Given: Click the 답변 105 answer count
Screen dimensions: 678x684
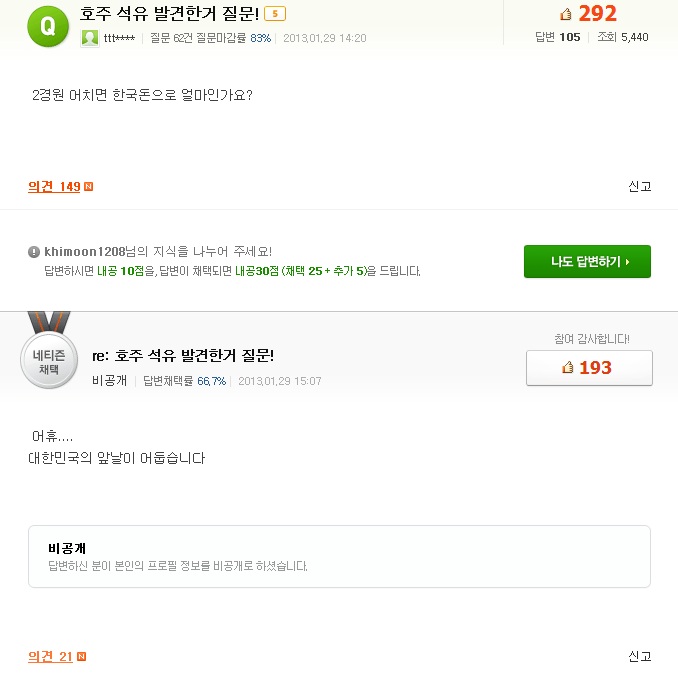Looking at the screenshot, I should coord(559,37).
